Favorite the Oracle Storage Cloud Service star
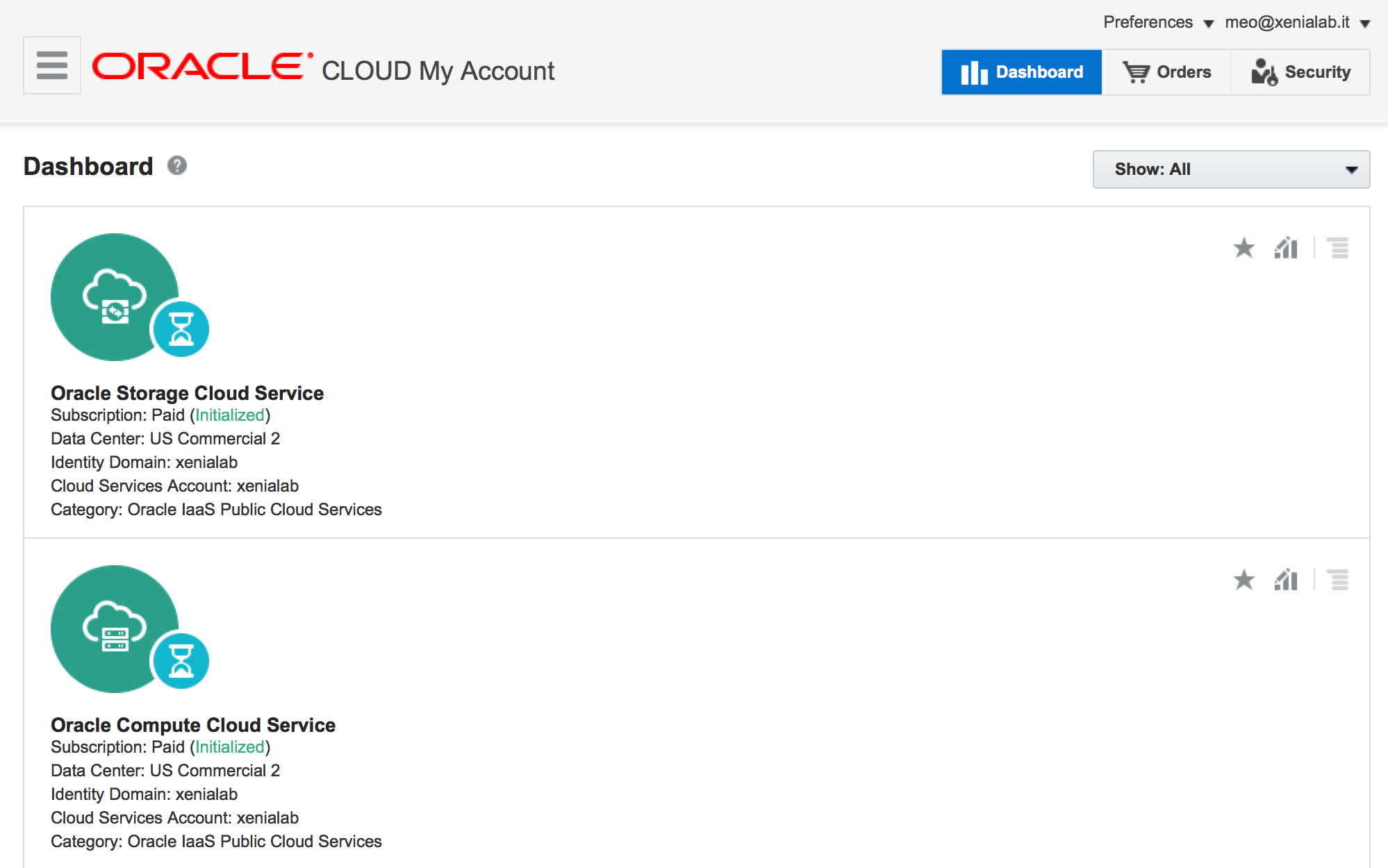Image resolution: width=1388 pixels, height=868 pixels. click(x=1244, y=248)
